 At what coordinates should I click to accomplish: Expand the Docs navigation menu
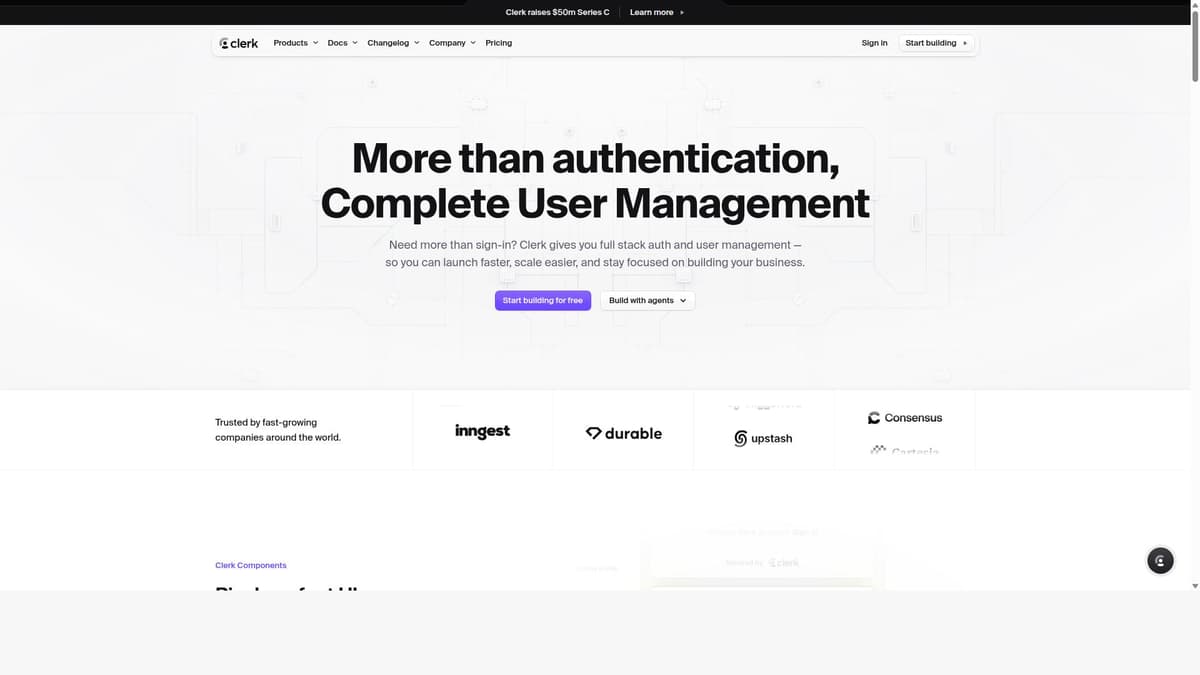342,43
